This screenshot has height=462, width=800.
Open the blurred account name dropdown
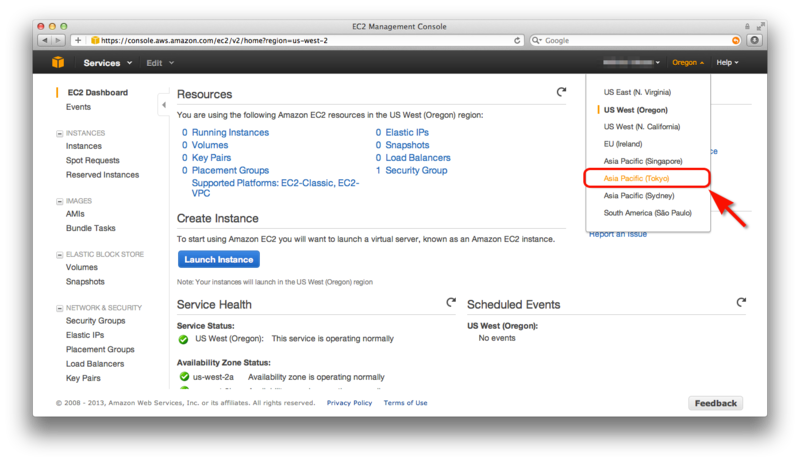point(631,62)
